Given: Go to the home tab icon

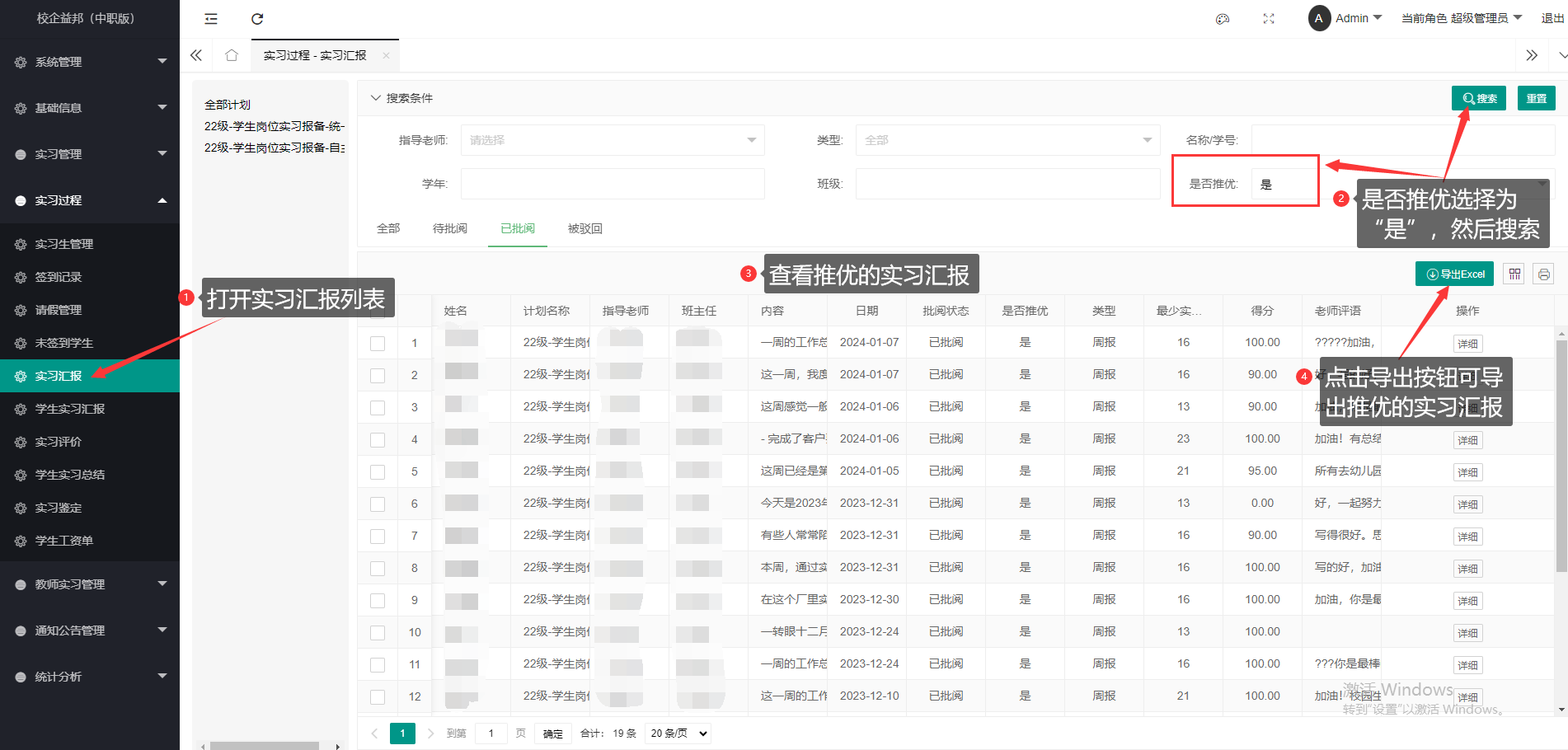Looking at the screenshot, I should [x=232, y=55].
